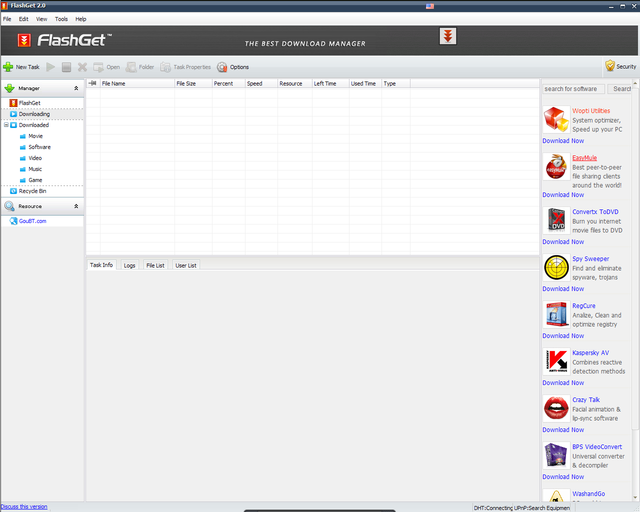Click the Kaspersky AV product icon
This screenshot has width=640, height=512.
pos(556,361)
